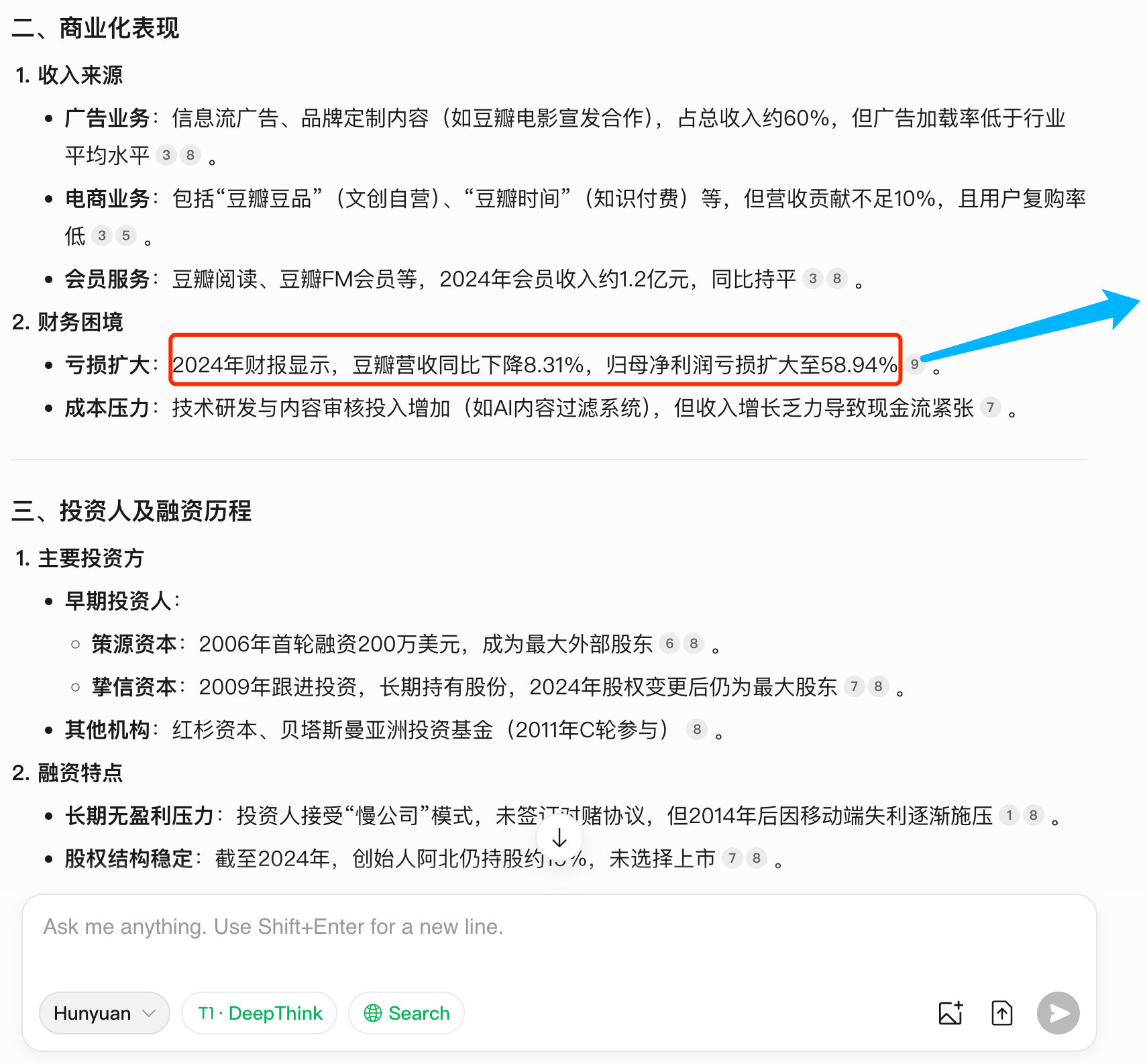
Task: Click the scroll-to-bottom arrow button
Action: (559, 837)
